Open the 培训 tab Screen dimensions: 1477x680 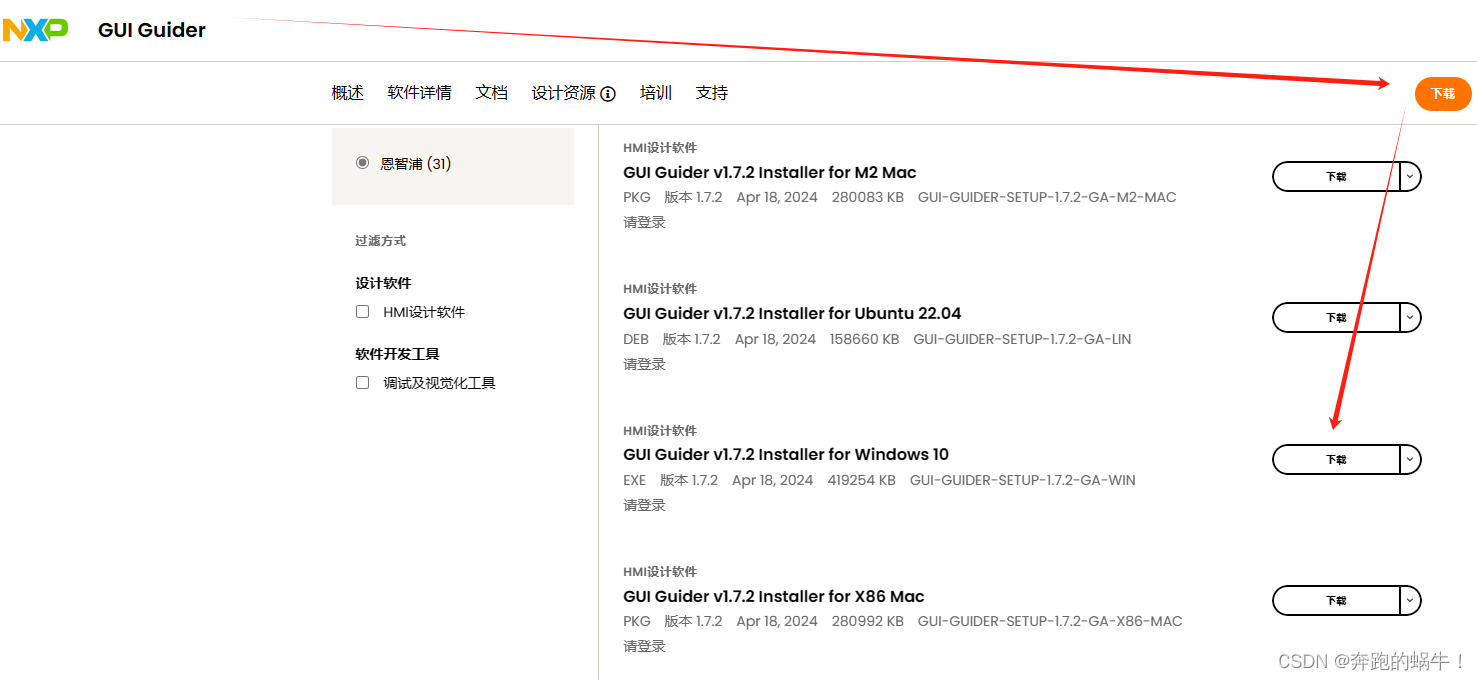pos(656,93)
